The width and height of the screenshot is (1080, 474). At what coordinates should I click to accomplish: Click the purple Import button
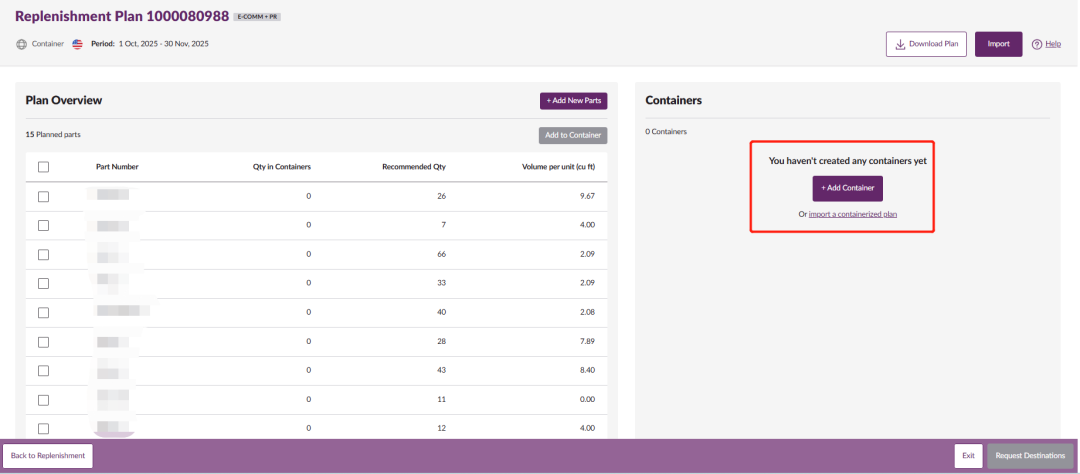point(998,44)
